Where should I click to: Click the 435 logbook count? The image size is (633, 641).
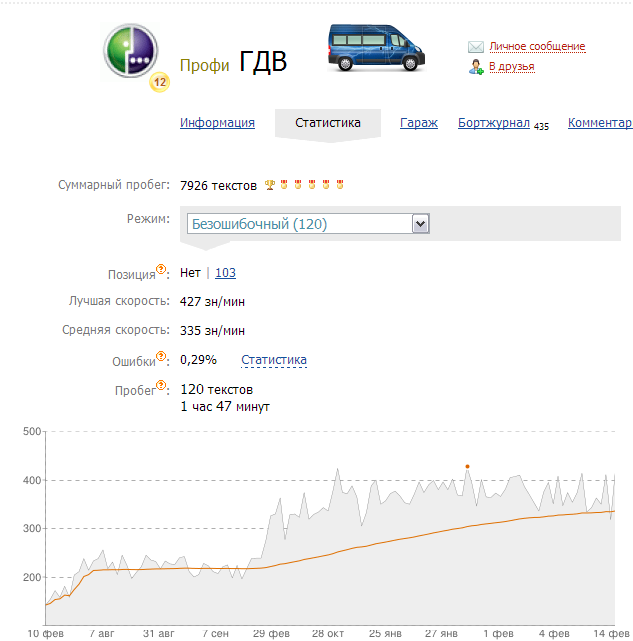coord(541,127)
